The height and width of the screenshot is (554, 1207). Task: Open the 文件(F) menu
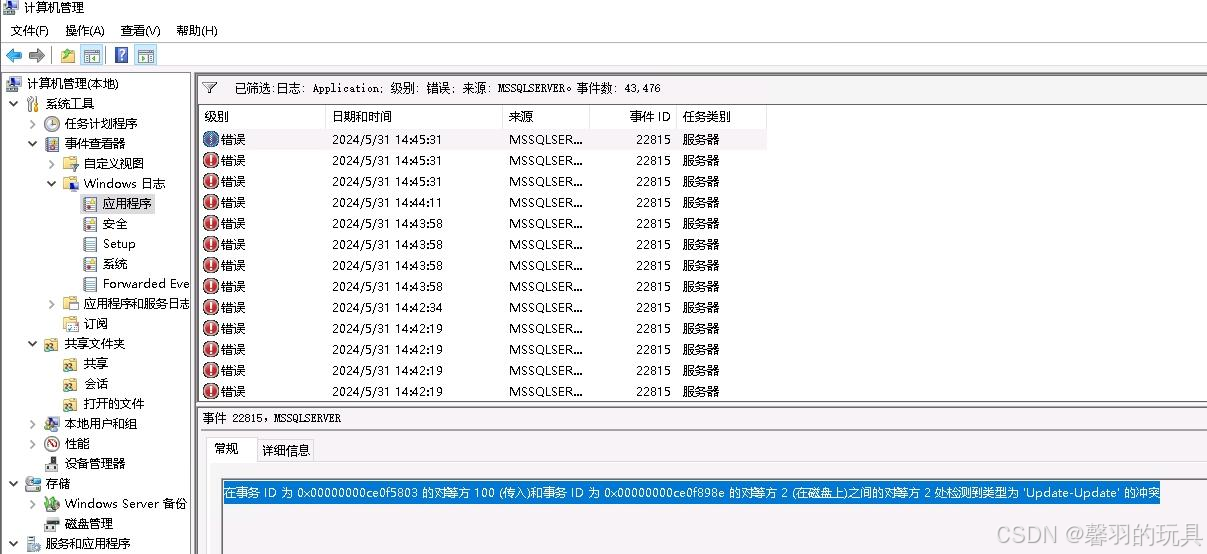30,31
